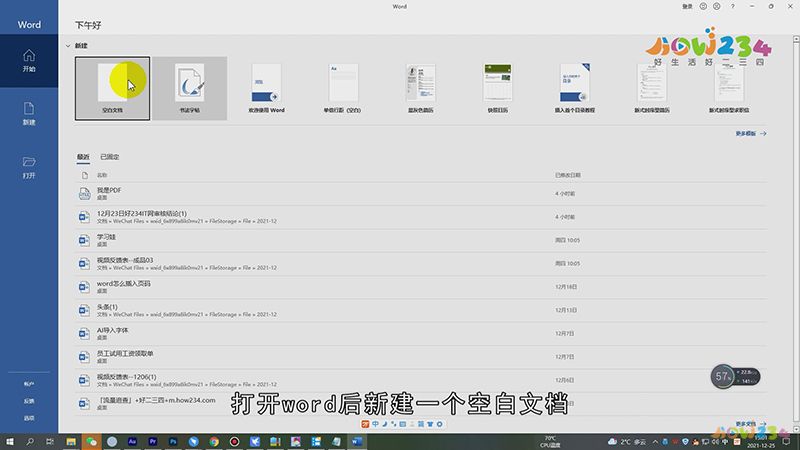Open Help question mark icon

tap(733, 6)
